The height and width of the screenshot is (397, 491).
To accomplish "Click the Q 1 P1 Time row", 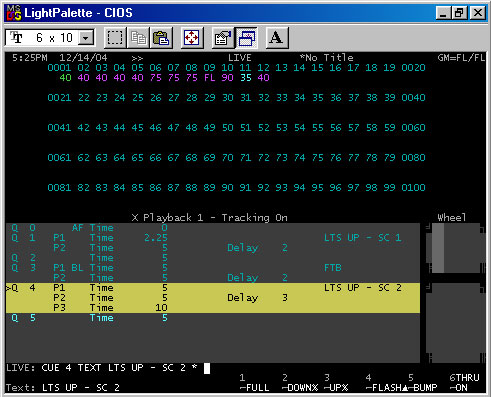I will tap(213, 238).
